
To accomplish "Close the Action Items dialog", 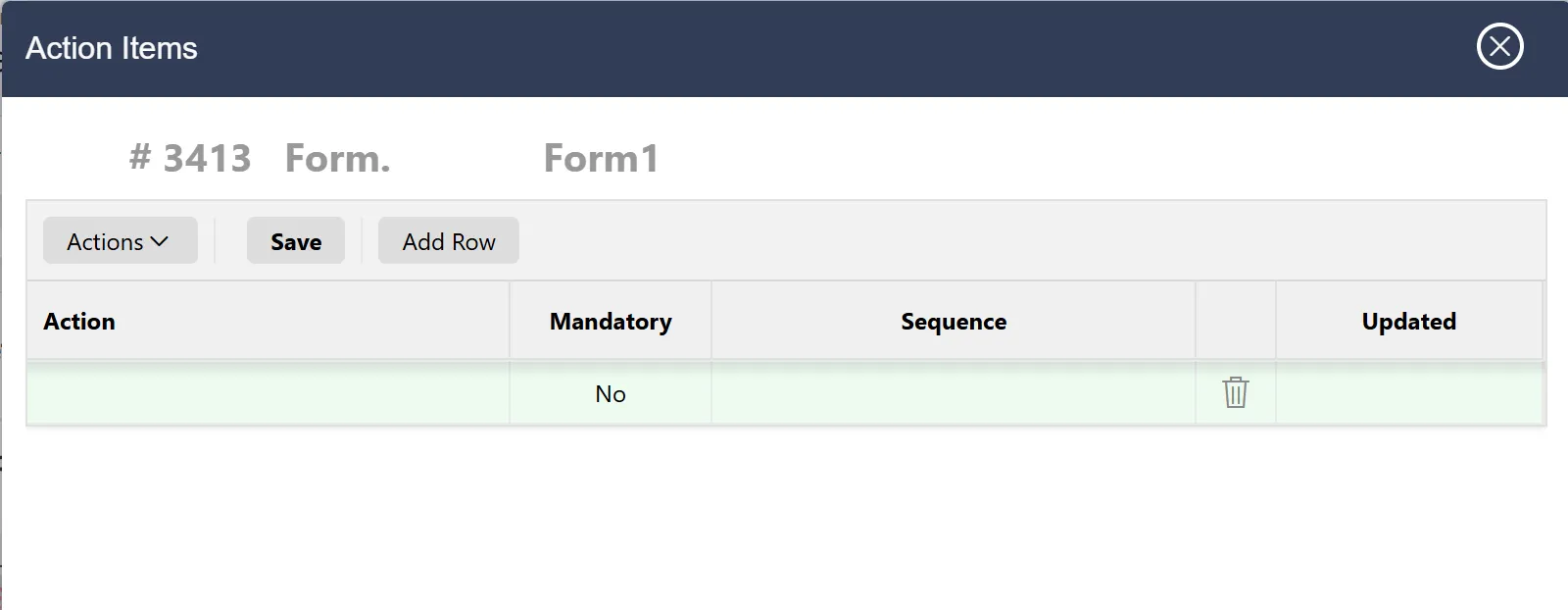I will point(1499,46).
